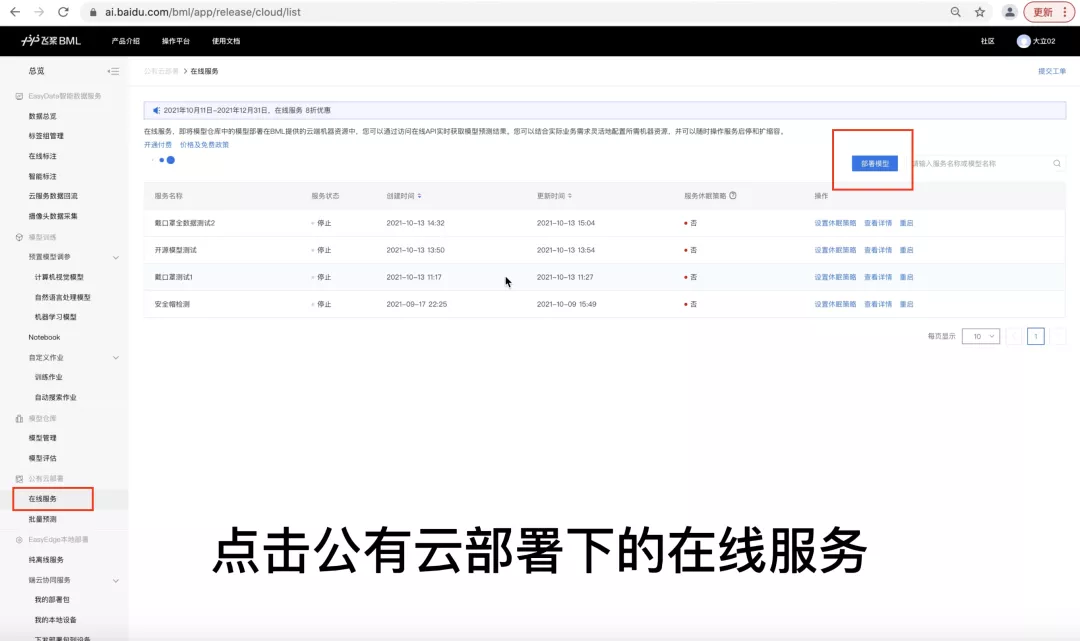Click the EasyEdge本地部署 section icon
The width and height of the screenshot is (1080, 641).
19,540
